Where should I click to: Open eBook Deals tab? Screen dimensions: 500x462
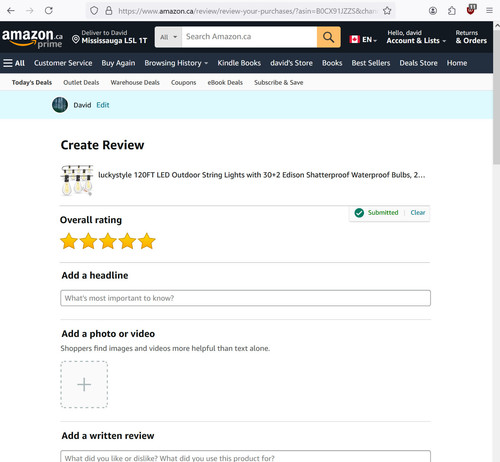pos(225,82)
